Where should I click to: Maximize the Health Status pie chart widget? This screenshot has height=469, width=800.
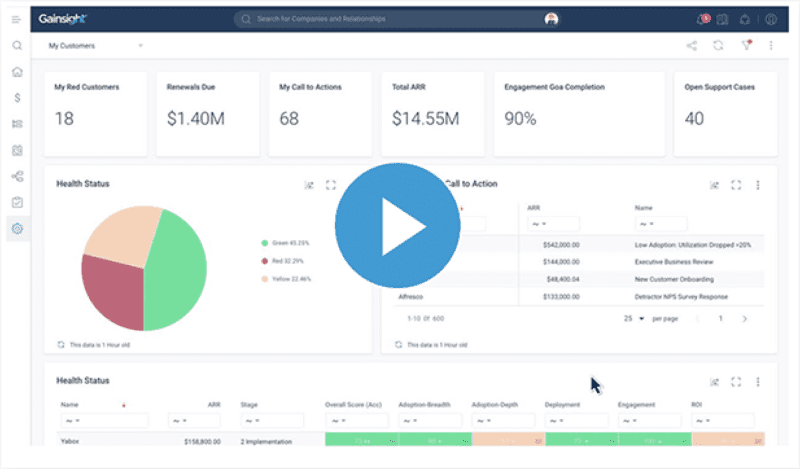pyautogui.click(x=331, y=185)
